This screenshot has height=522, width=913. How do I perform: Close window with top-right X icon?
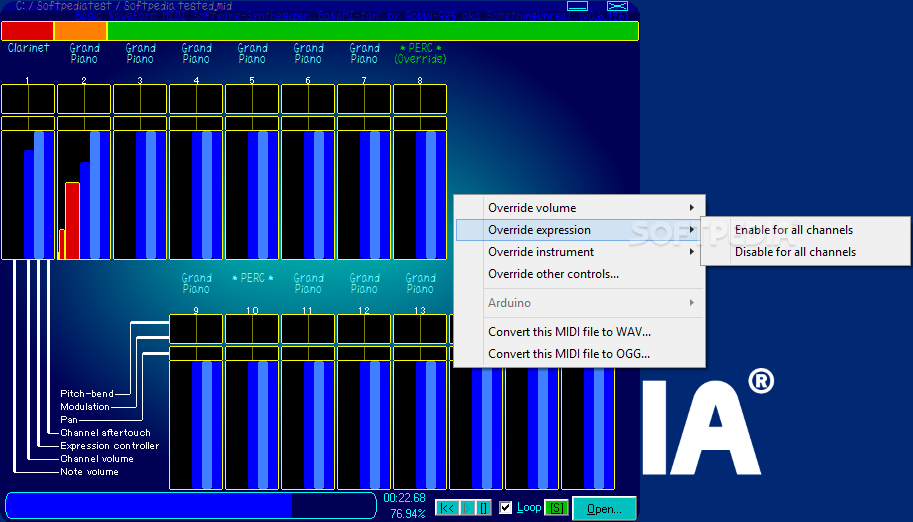(617, 6)
